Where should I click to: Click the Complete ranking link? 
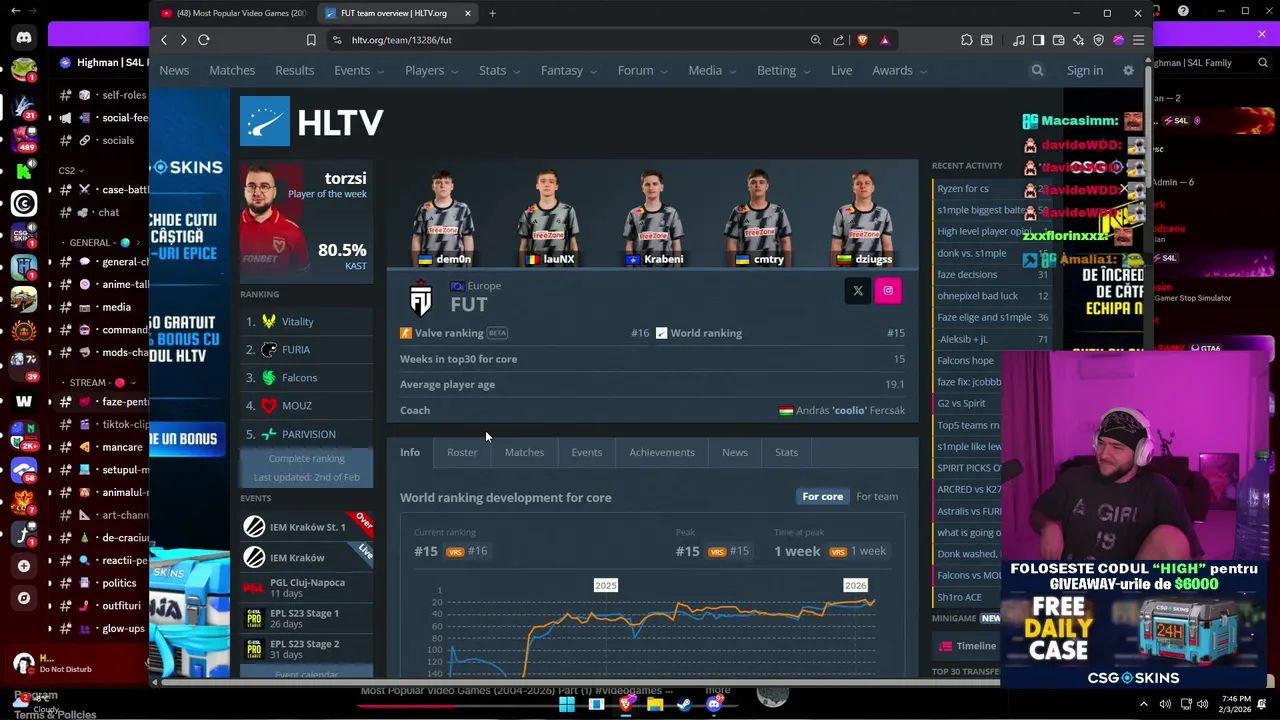(x=306, y=458)
